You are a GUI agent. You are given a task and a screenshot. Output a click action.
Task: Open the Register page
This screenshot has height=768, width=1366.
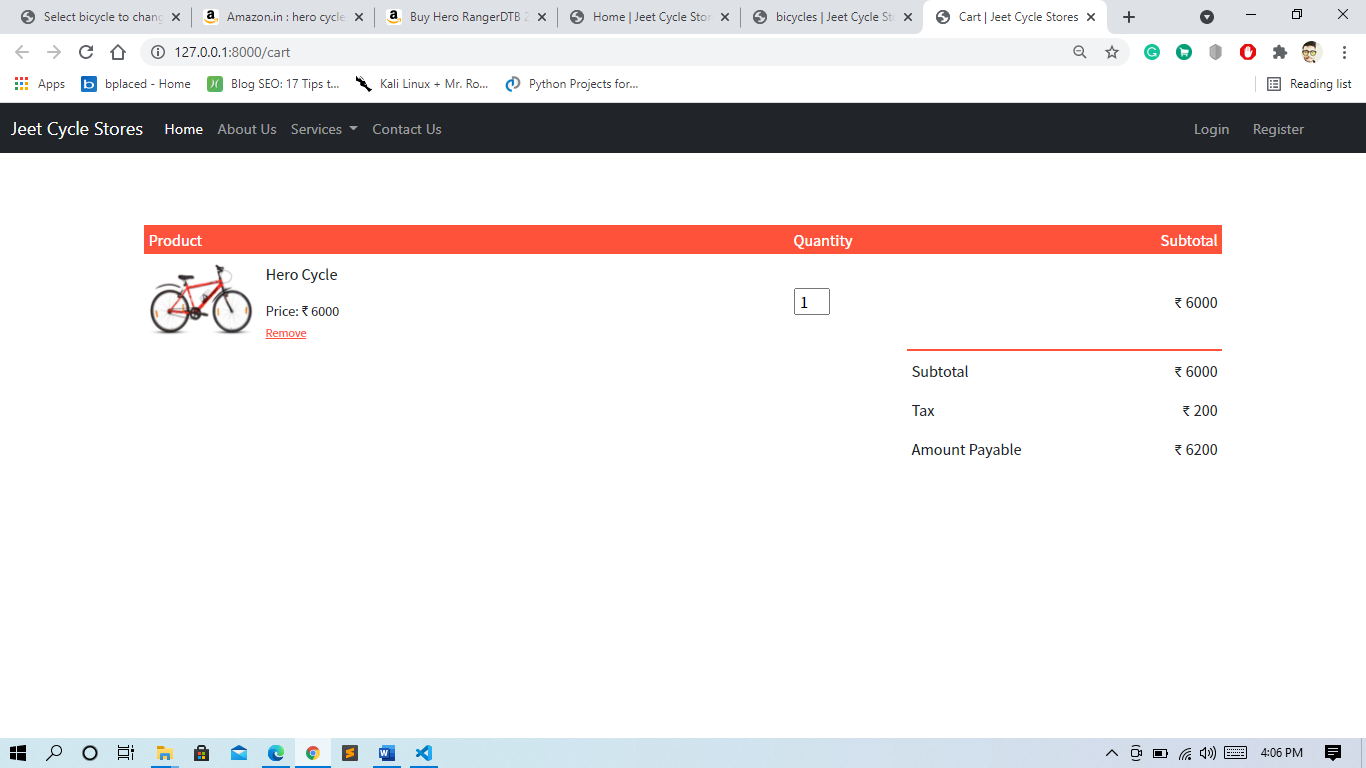click(1278, 129)
